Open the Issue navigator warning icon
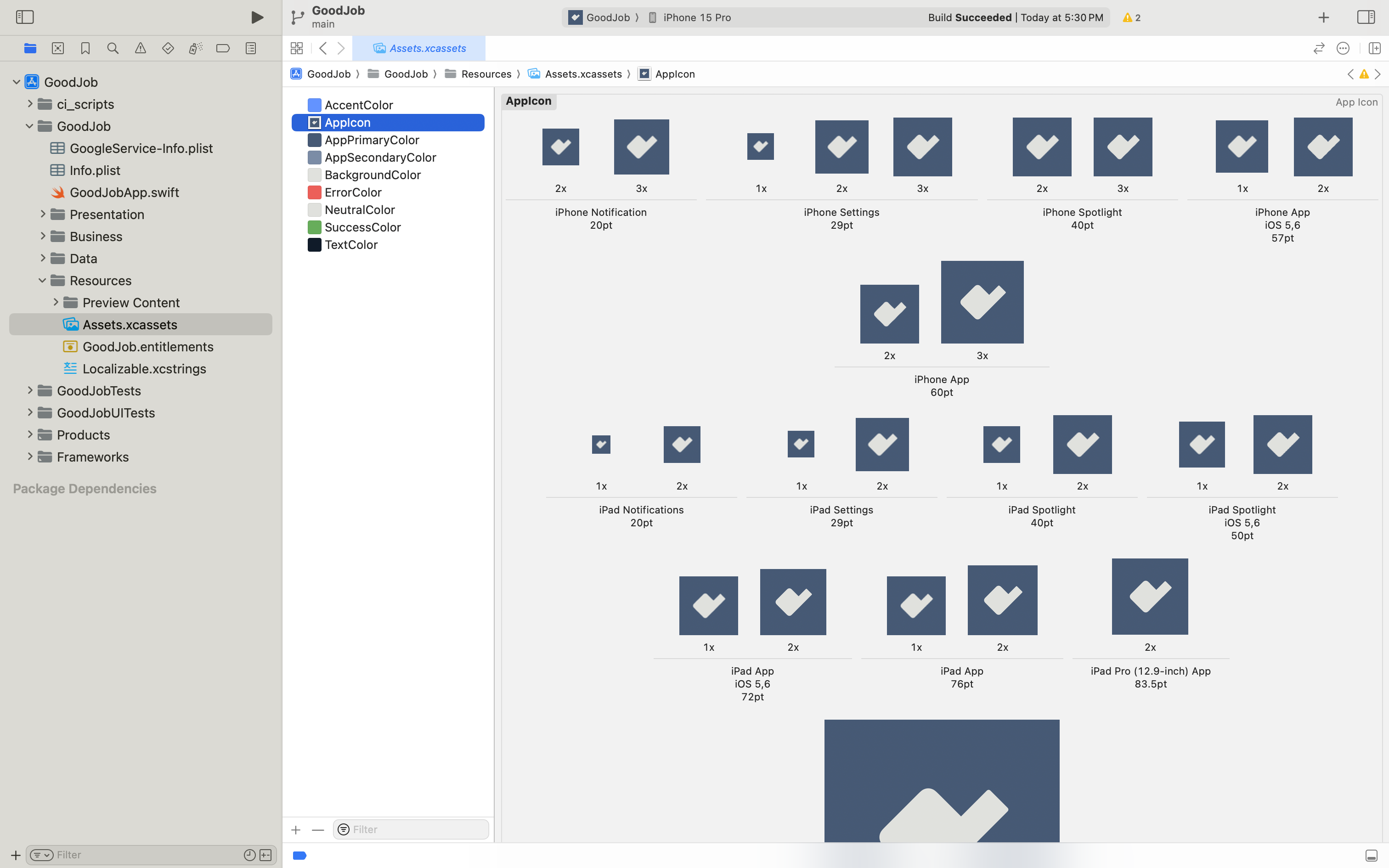The width and height of the screenshot is (1389, 868). (x=140, y=48)
